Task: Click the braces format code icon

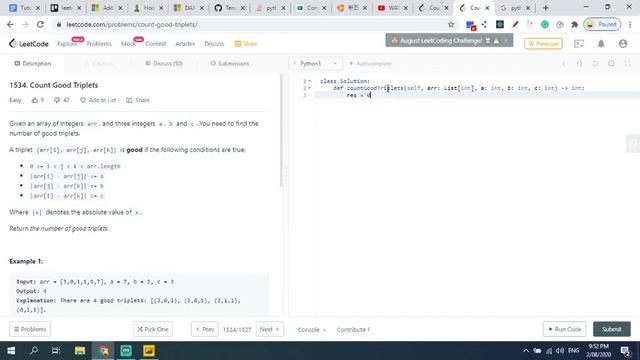Action: [580, 64]
